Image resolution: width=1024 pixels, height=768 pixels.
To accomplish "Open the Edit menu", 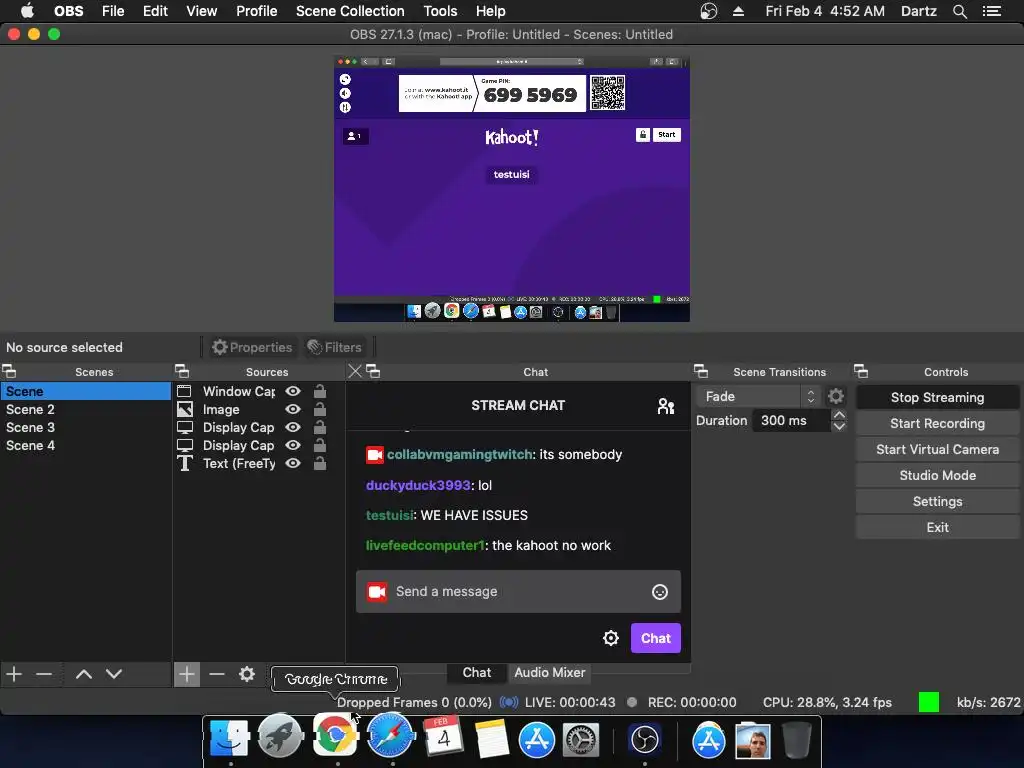I will click(155, 11).
